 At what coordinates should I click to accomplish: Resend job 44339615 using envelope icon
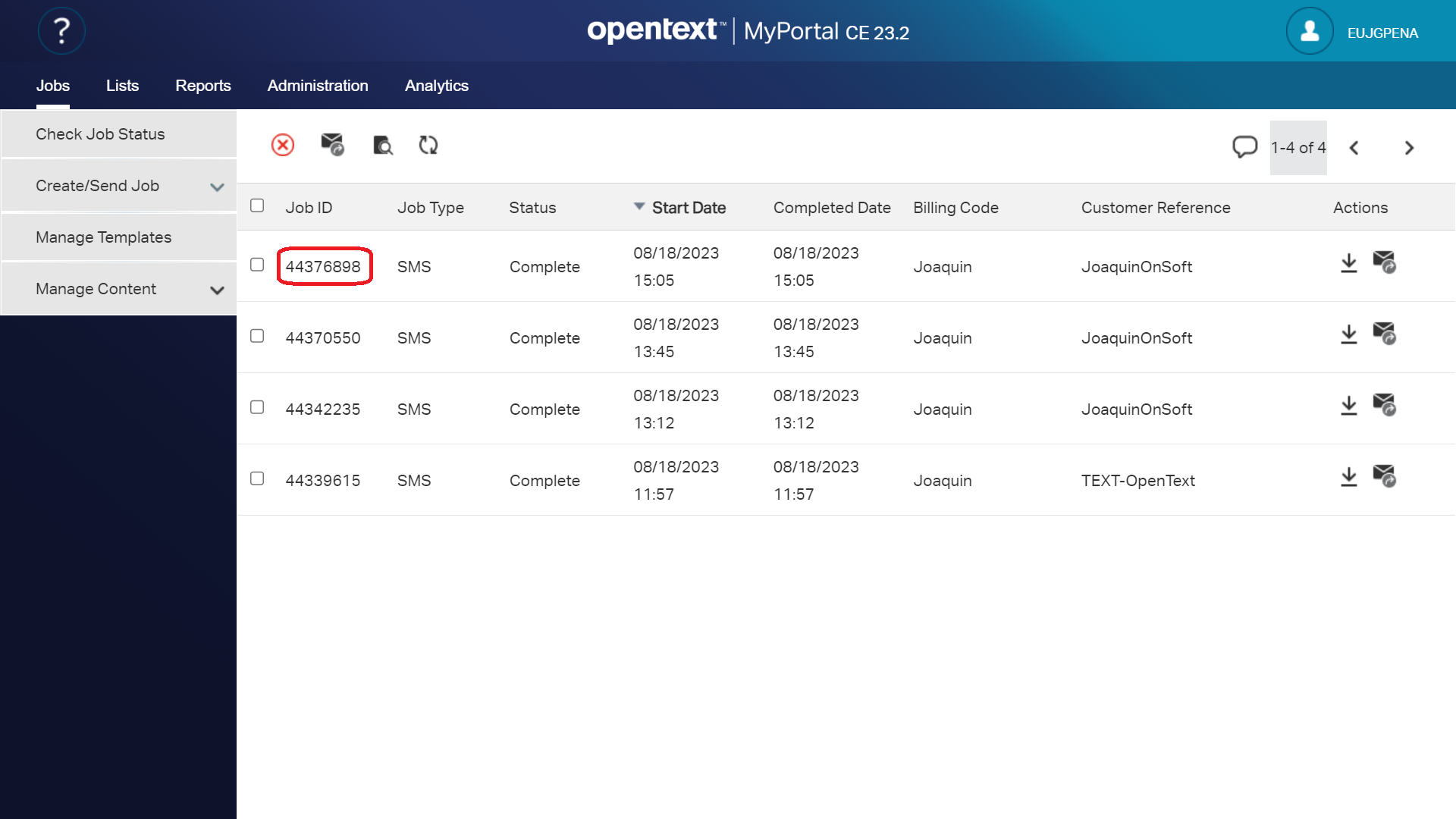coord(1384,476)
